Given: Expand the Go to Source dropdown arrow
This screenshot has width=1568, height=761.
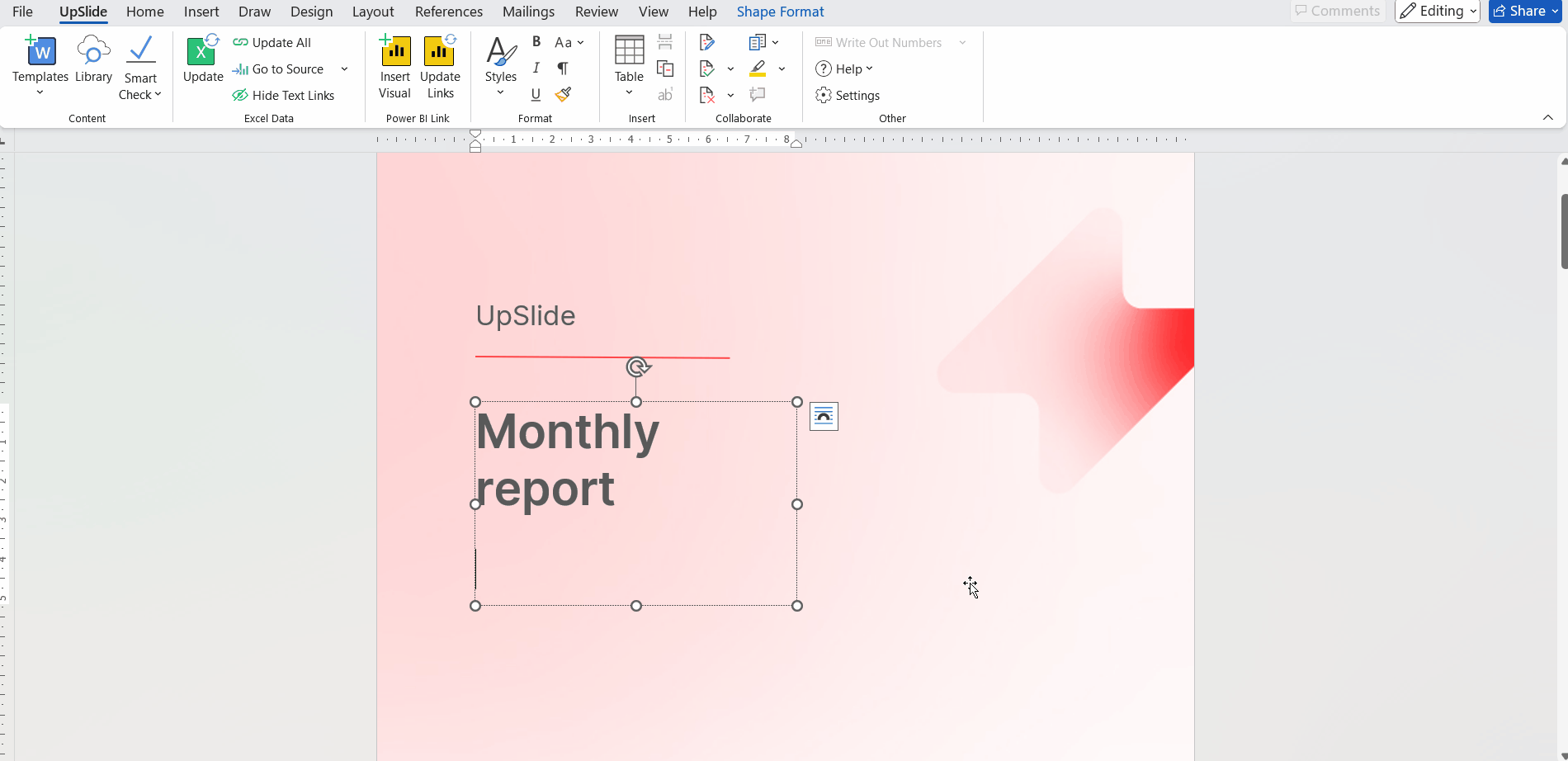Looking at the screenshot, I should 344,69.
